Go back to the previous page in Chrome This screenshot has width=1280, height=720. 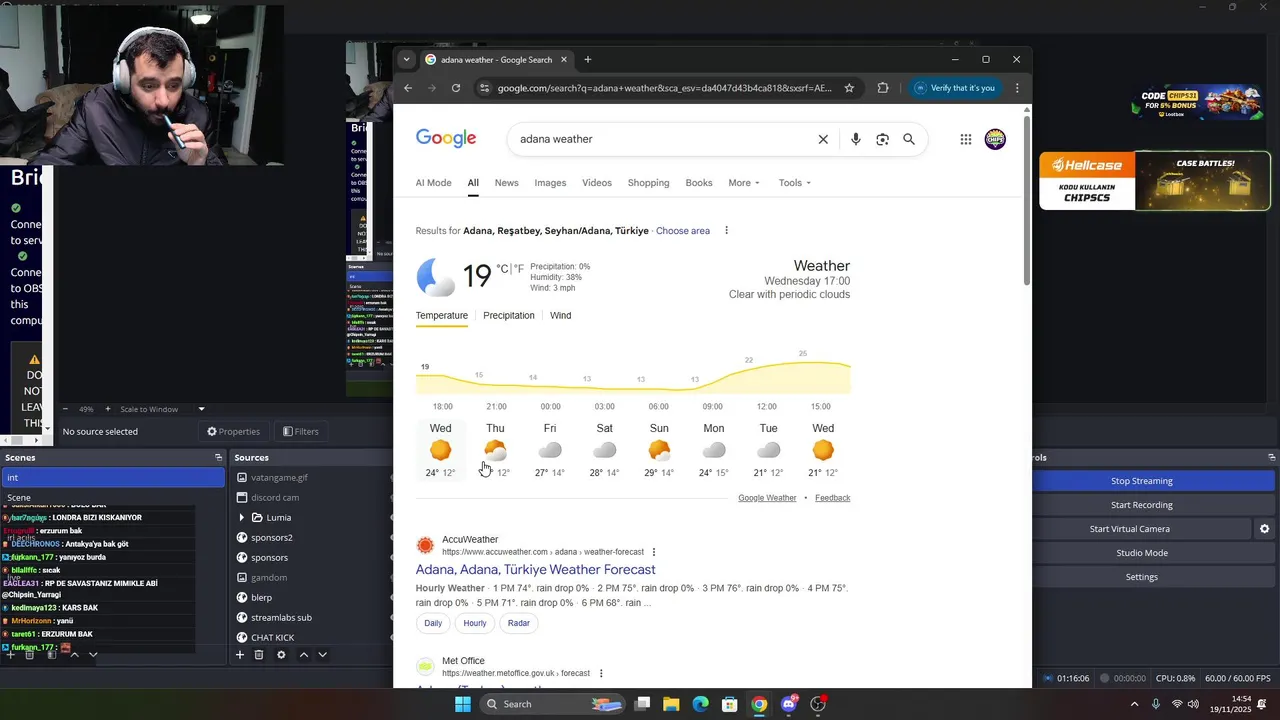tap(408, 88)
